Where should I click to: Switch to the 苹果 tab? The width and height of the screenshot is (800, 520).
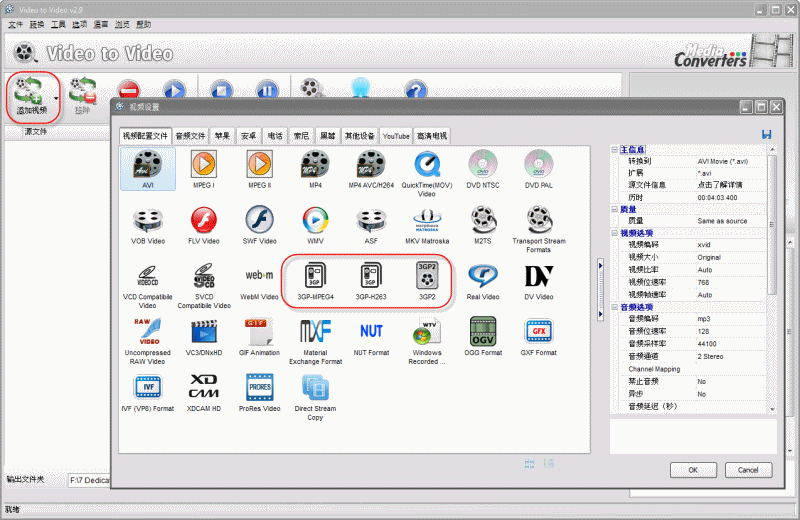click(x=222, y=136)
